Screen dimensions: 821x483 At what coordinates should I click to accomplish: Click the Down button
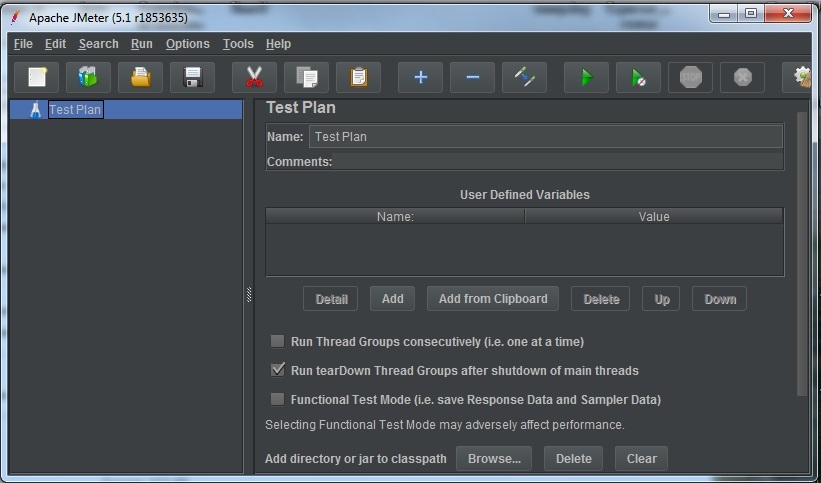point(720,299)
